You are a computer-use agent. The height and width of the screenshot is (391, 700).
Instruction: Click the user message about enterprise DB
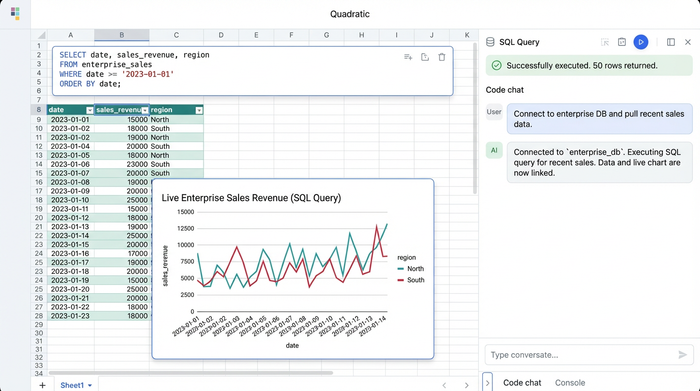click(x=600, y=119)
